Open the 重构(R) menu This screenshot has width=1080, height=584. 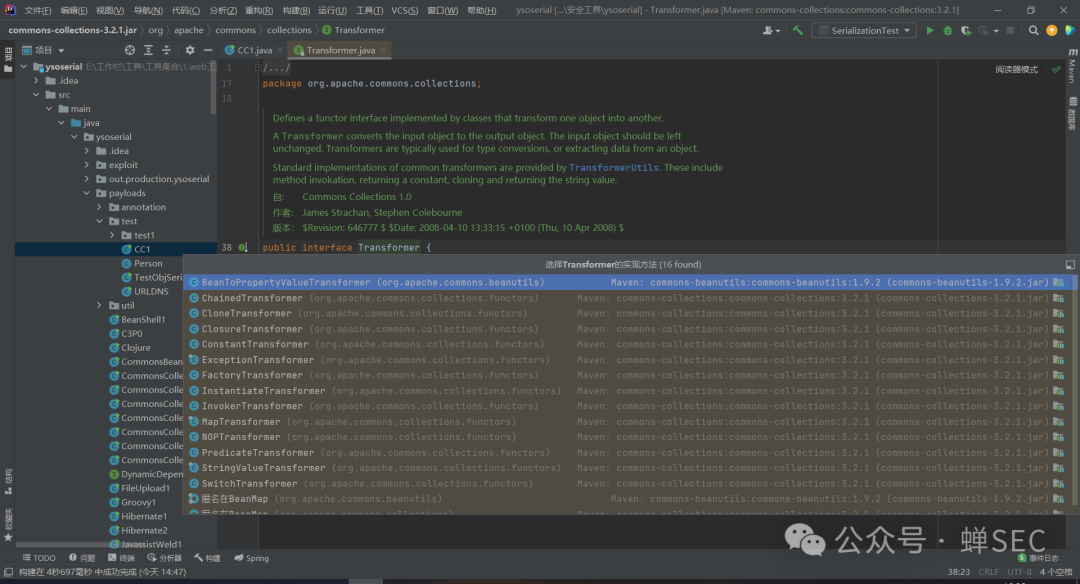[x=259, y=10]
